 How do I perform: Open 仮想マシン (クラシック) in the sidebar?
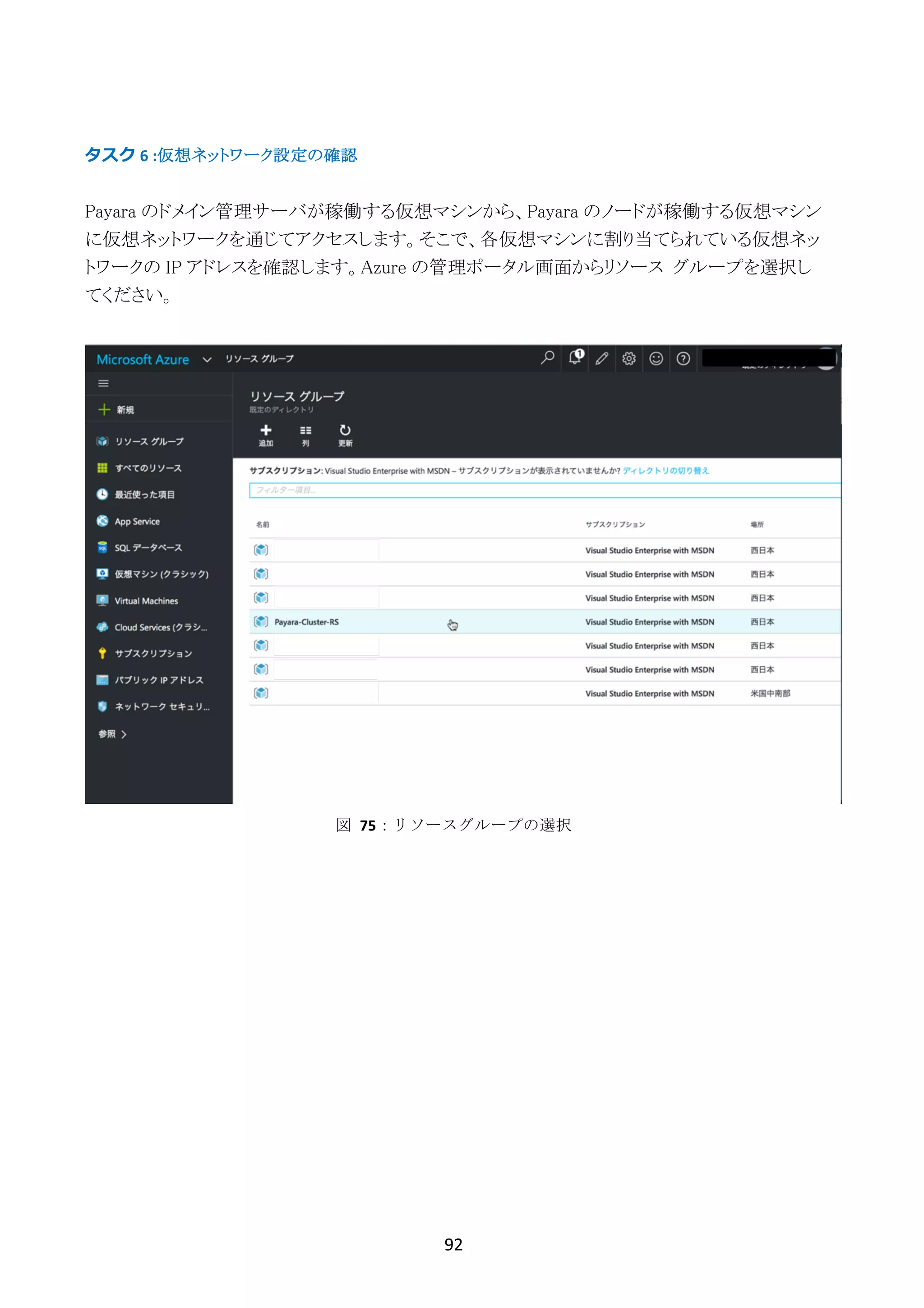[152, 574]
